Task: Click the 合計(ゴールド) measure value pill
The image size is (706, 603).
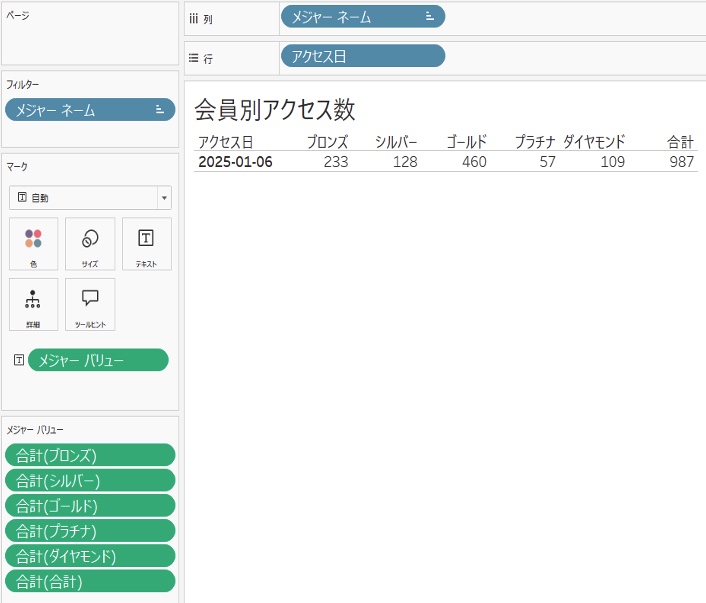Action: (x=90, y=506)
